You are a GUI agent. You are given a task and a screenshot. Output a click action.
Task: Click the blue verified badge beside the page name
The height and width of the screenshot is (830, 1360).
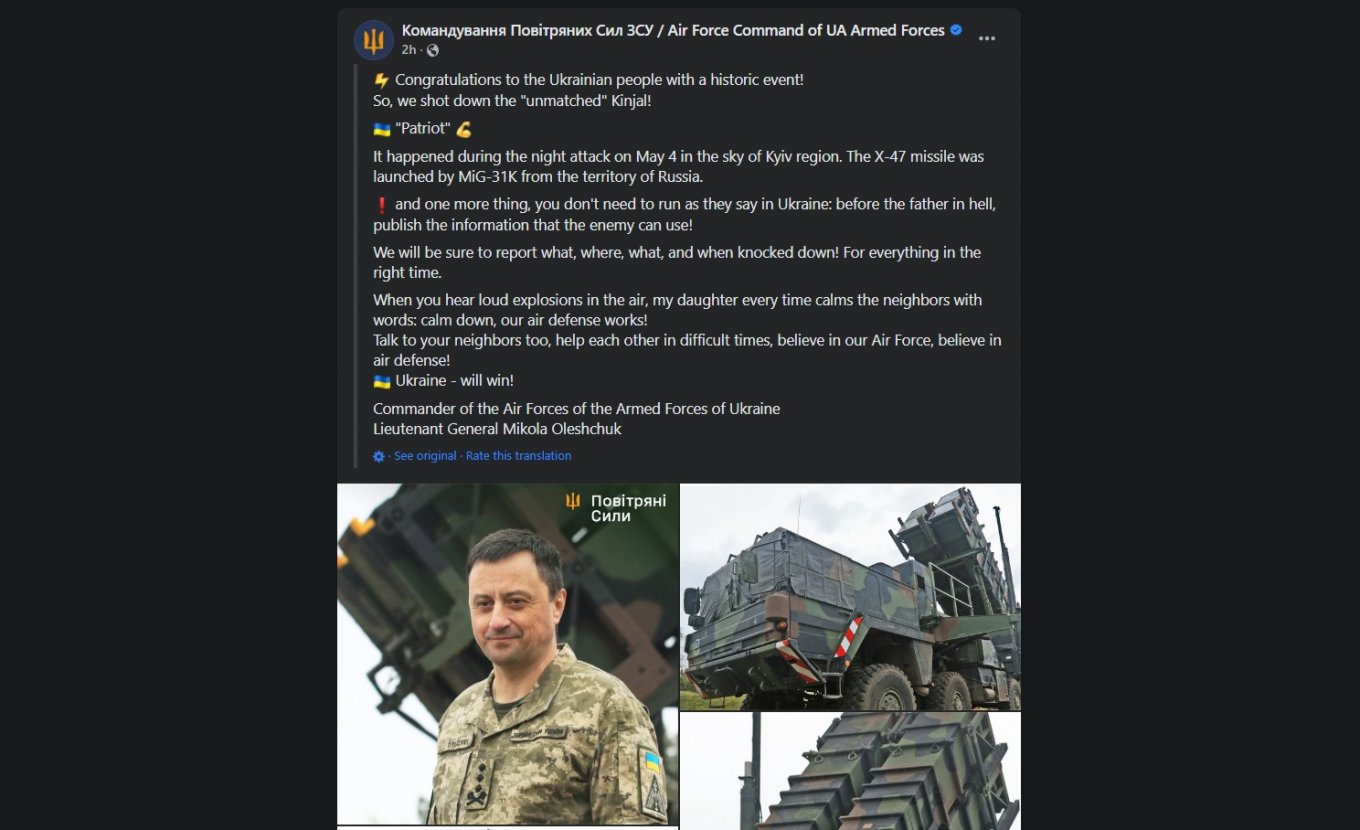956,30
